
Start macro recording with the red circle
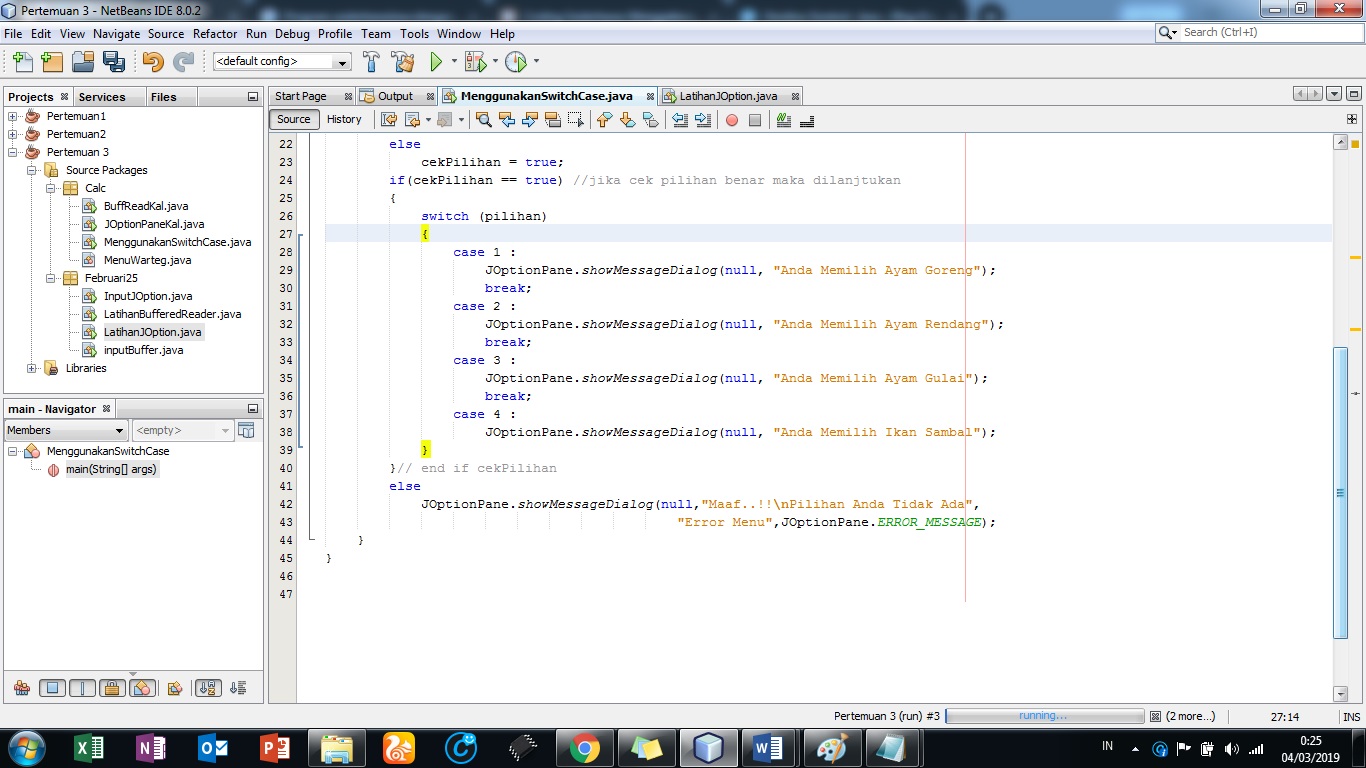coord(732,120)
